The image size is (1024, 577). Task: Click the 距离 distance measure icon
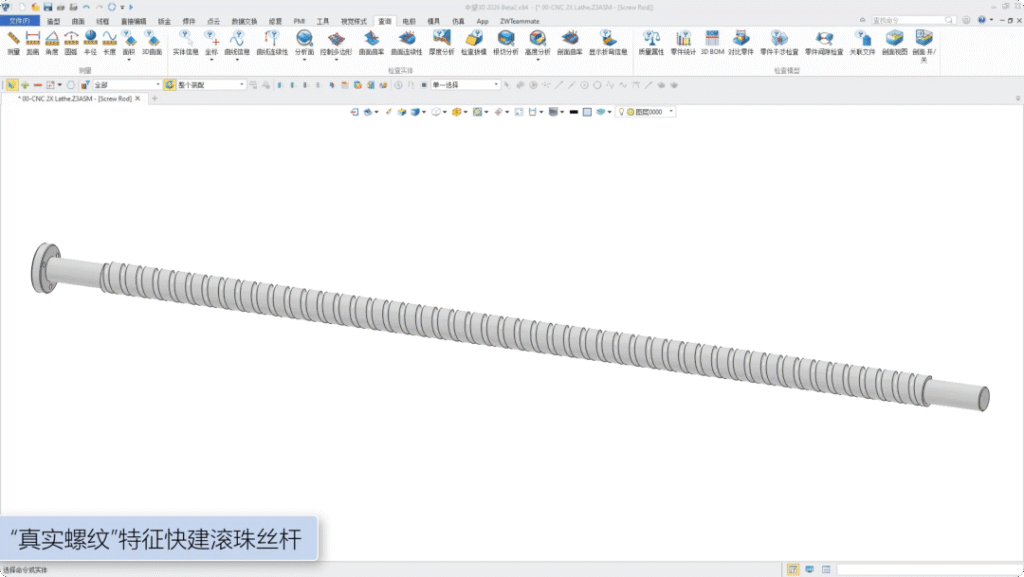click(x=32, y=41)
